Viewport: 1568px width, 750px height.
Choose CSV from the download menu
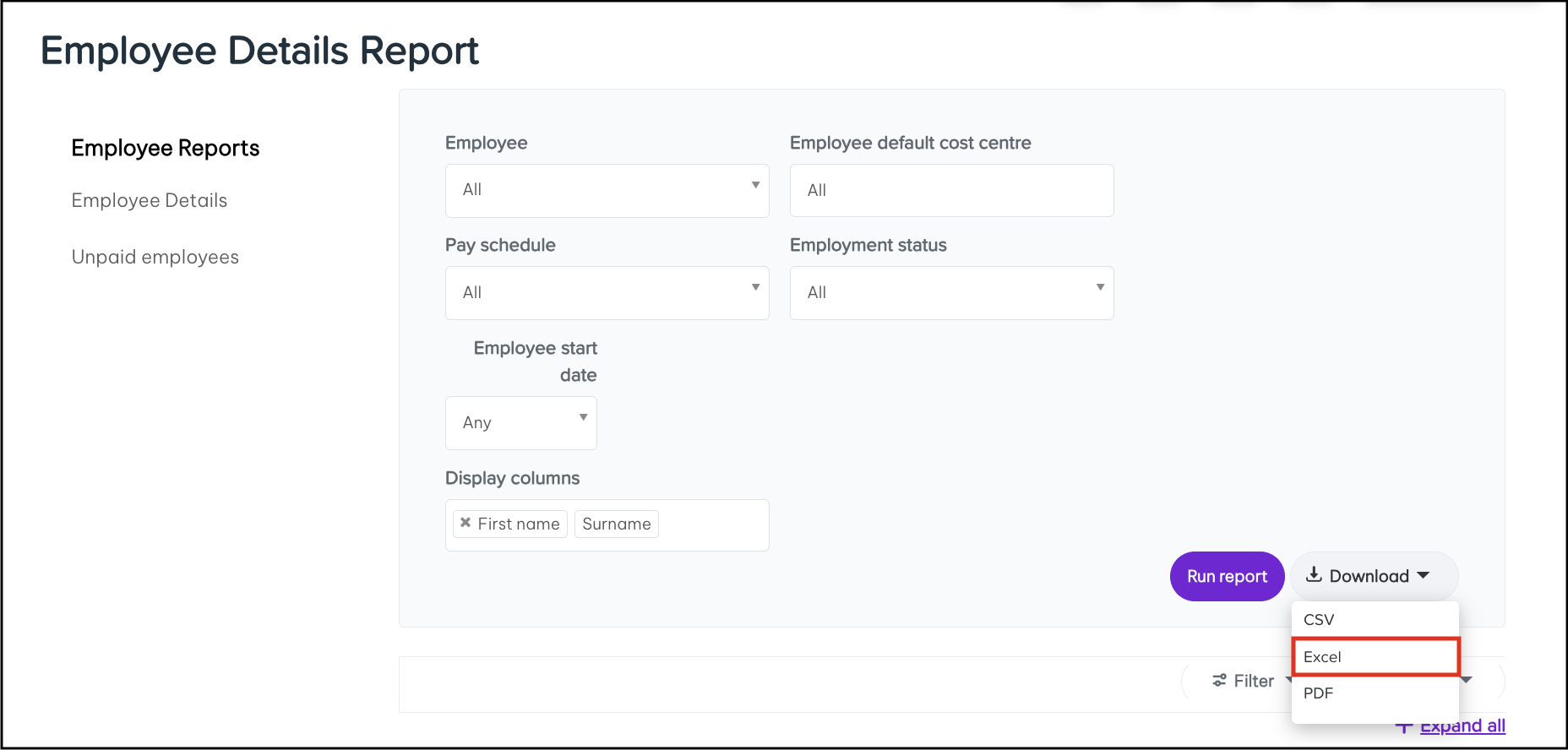click(x=1319, y=619)
